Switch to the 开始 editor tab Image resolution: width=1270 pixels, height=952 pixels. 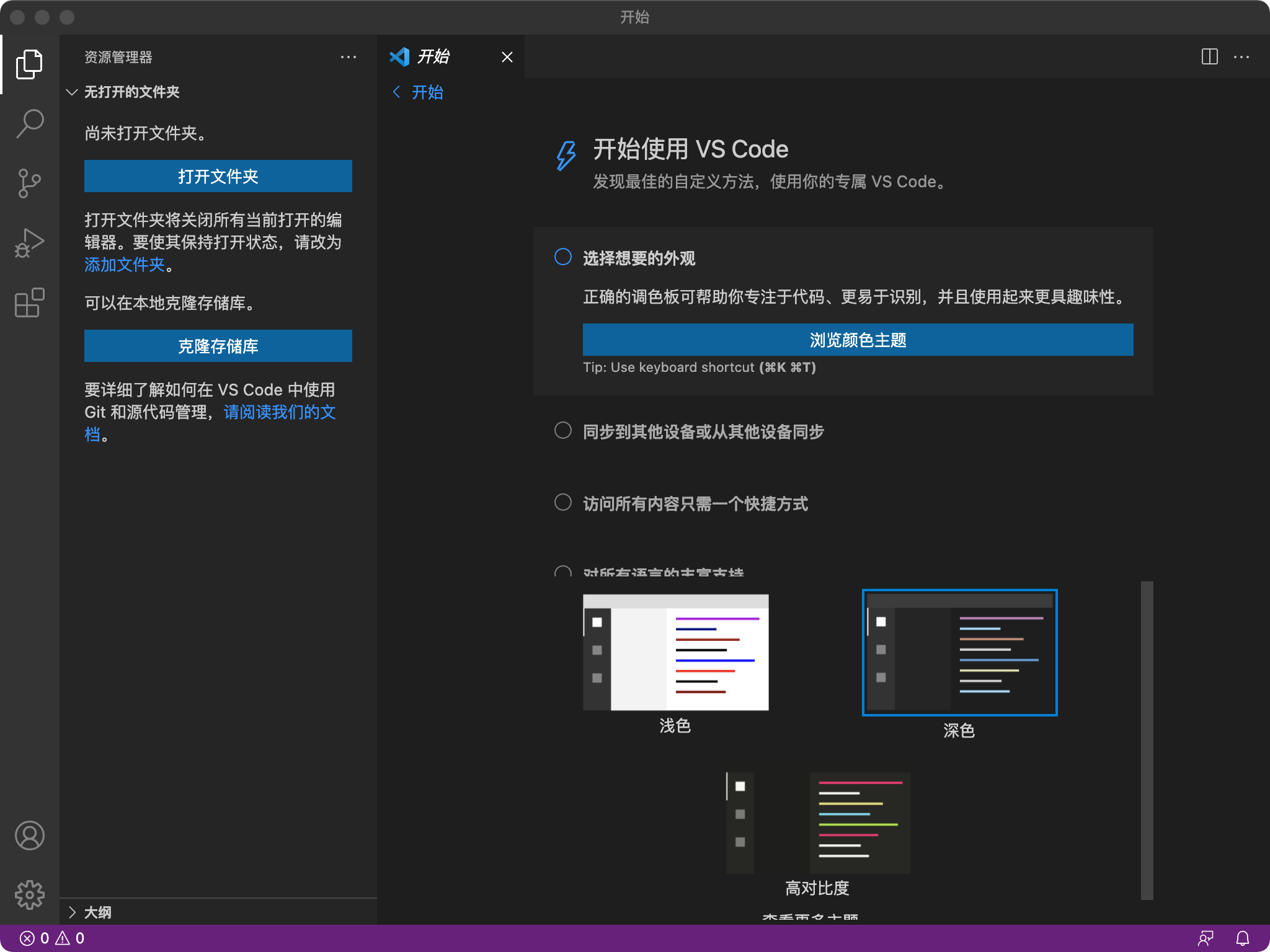tap(433, 57)
